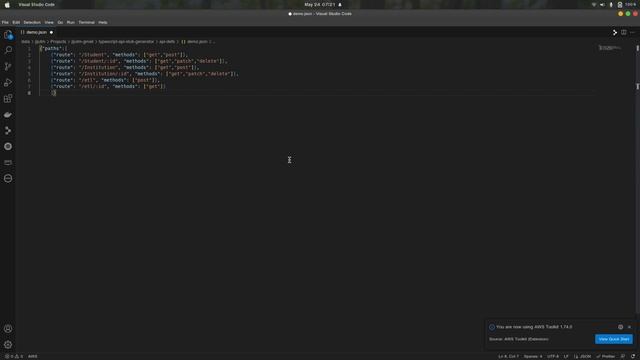Open the Manage gear icon in activity bar

[8, 344]
